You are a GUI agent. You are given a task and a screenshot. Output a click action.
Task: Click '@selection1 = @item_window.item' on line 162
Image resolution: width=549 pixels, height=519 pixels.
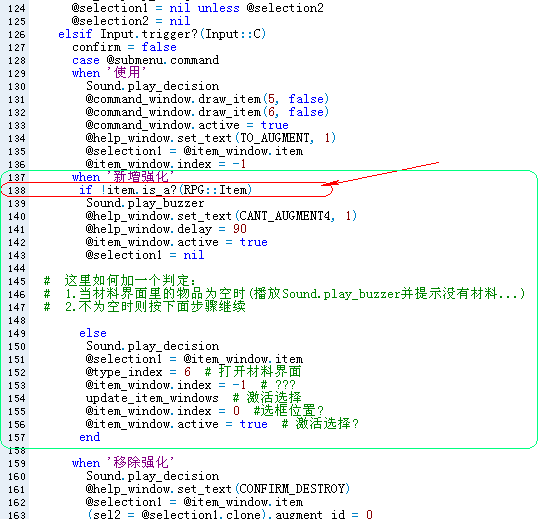pyautogui.click(x=194, y=502)
